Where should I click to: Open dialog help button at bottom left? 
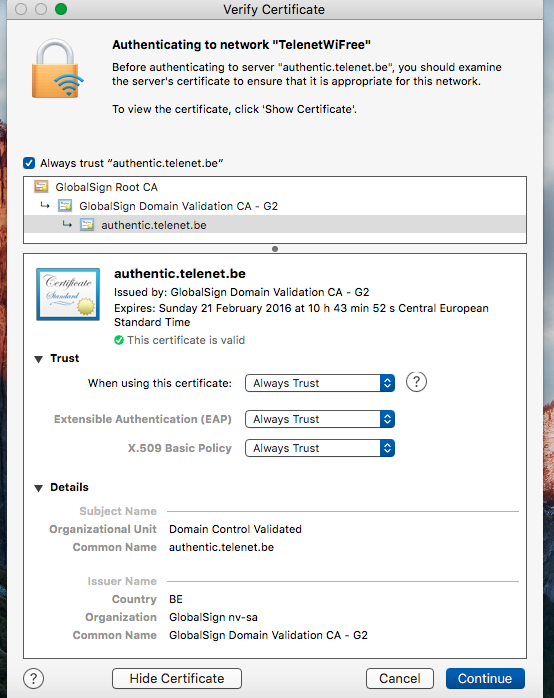pos(33,679)
